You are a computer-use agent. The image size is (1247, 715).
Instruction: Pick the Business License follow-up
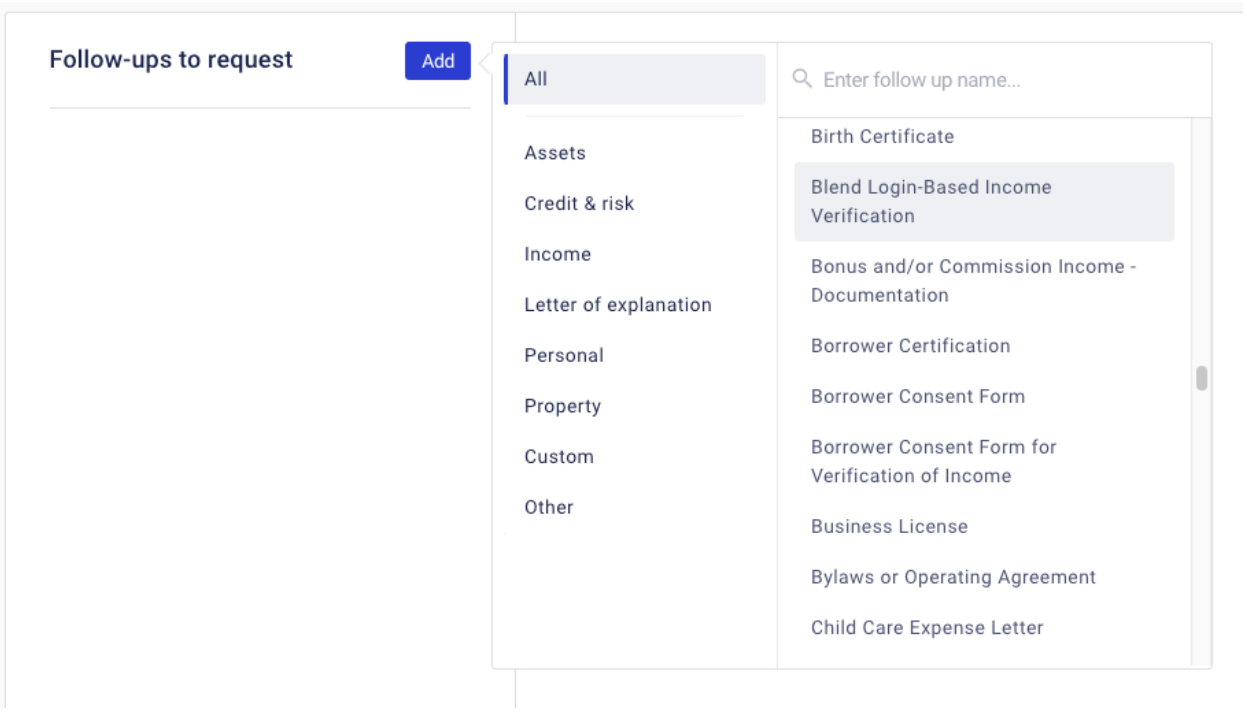(x=889, y=526)
